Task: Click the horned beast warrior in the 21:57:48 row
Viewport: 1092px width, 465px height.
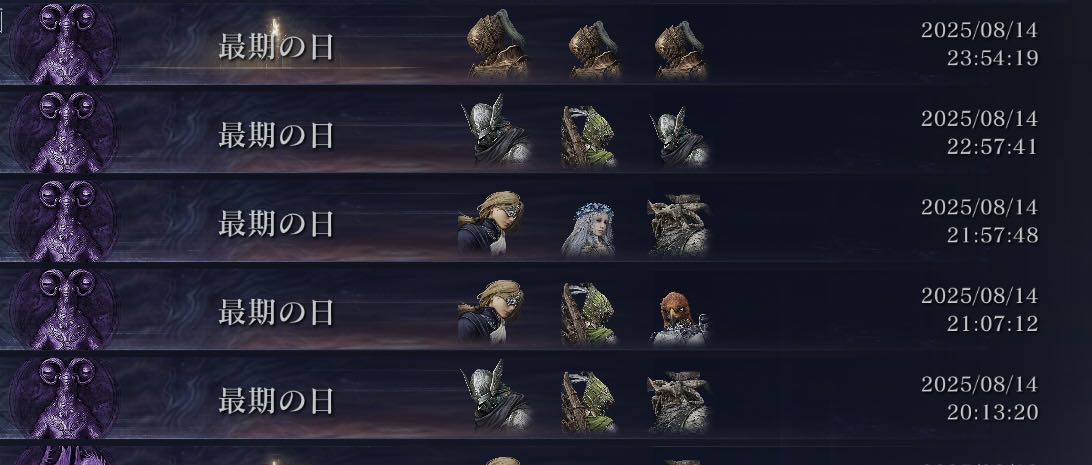Action: click(x=678, y=225)
